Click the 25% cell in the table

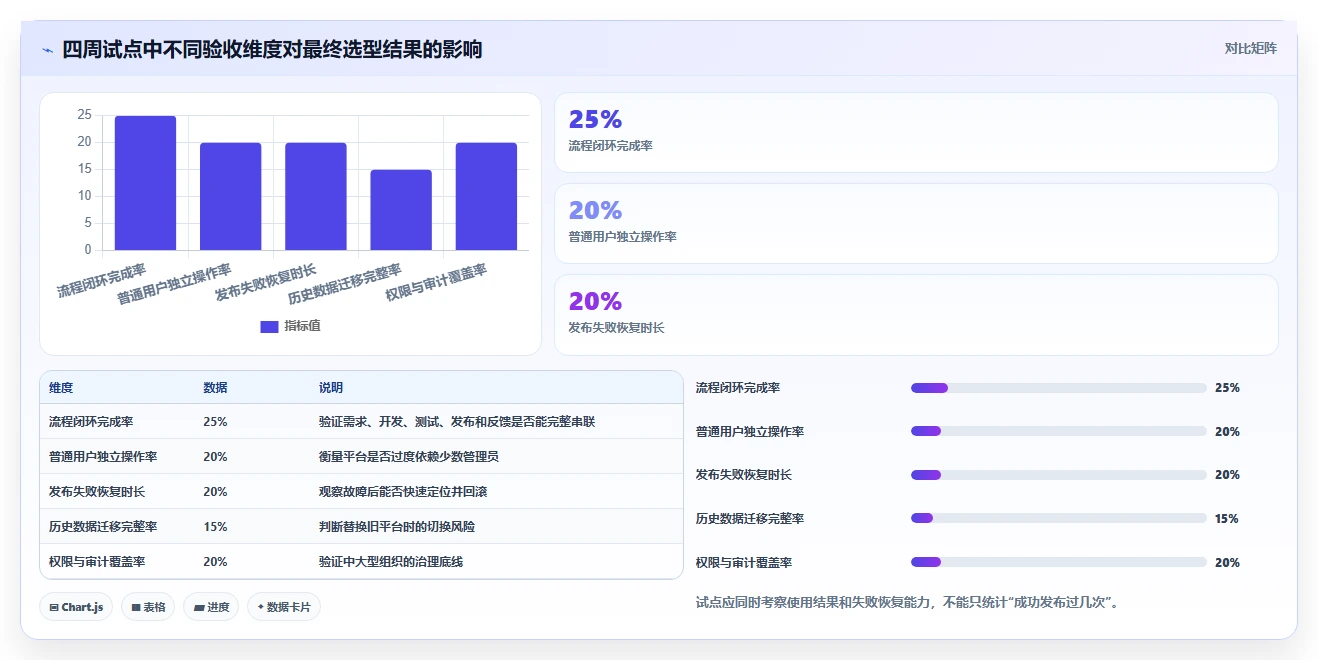coord(215,422)
